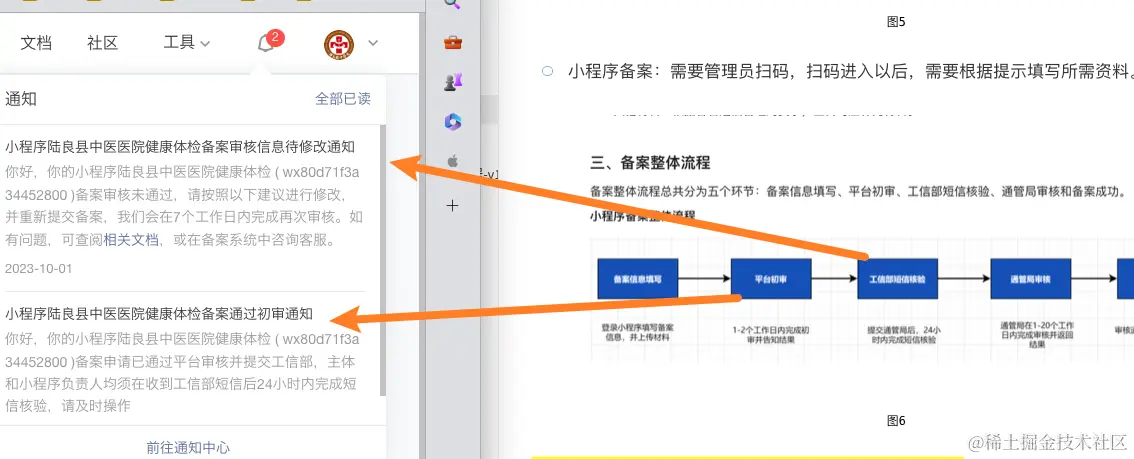Open the 备案通过初审通知 notification
The image size is (1134, 459).
pyautogui.click(x=159, y=314)
